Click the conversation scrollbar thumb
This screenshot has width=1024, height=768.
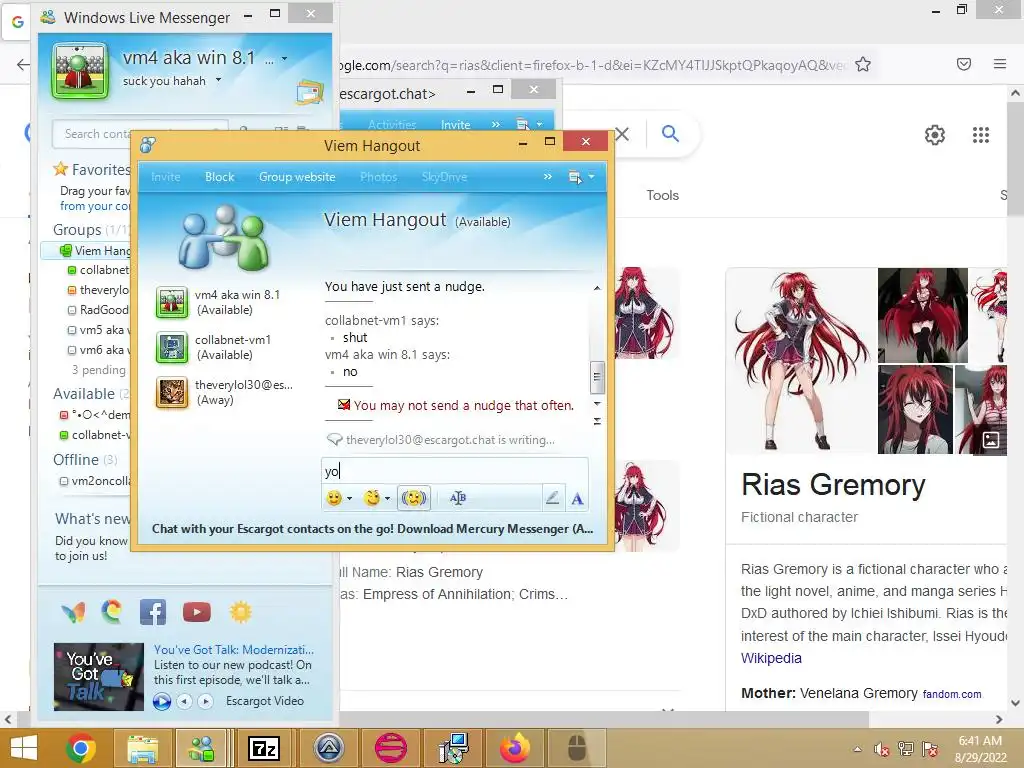pyautogui.click(x=596, y=377)
